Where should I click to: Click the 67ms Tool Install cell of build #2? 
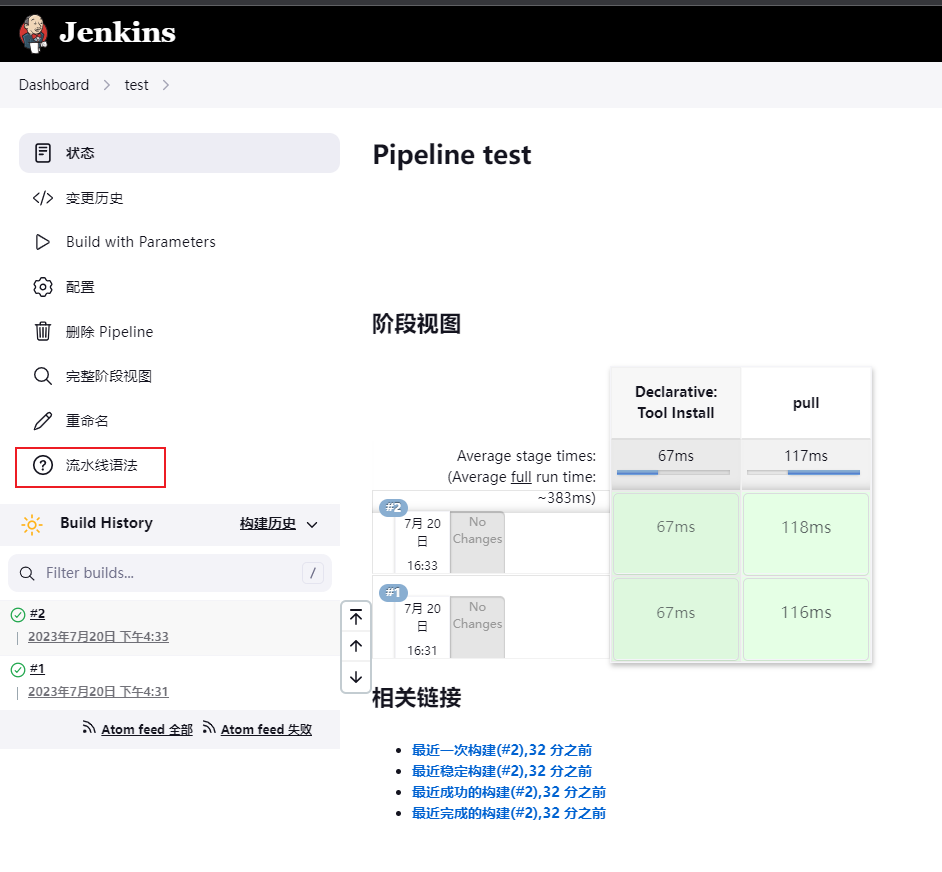point(675,534)
